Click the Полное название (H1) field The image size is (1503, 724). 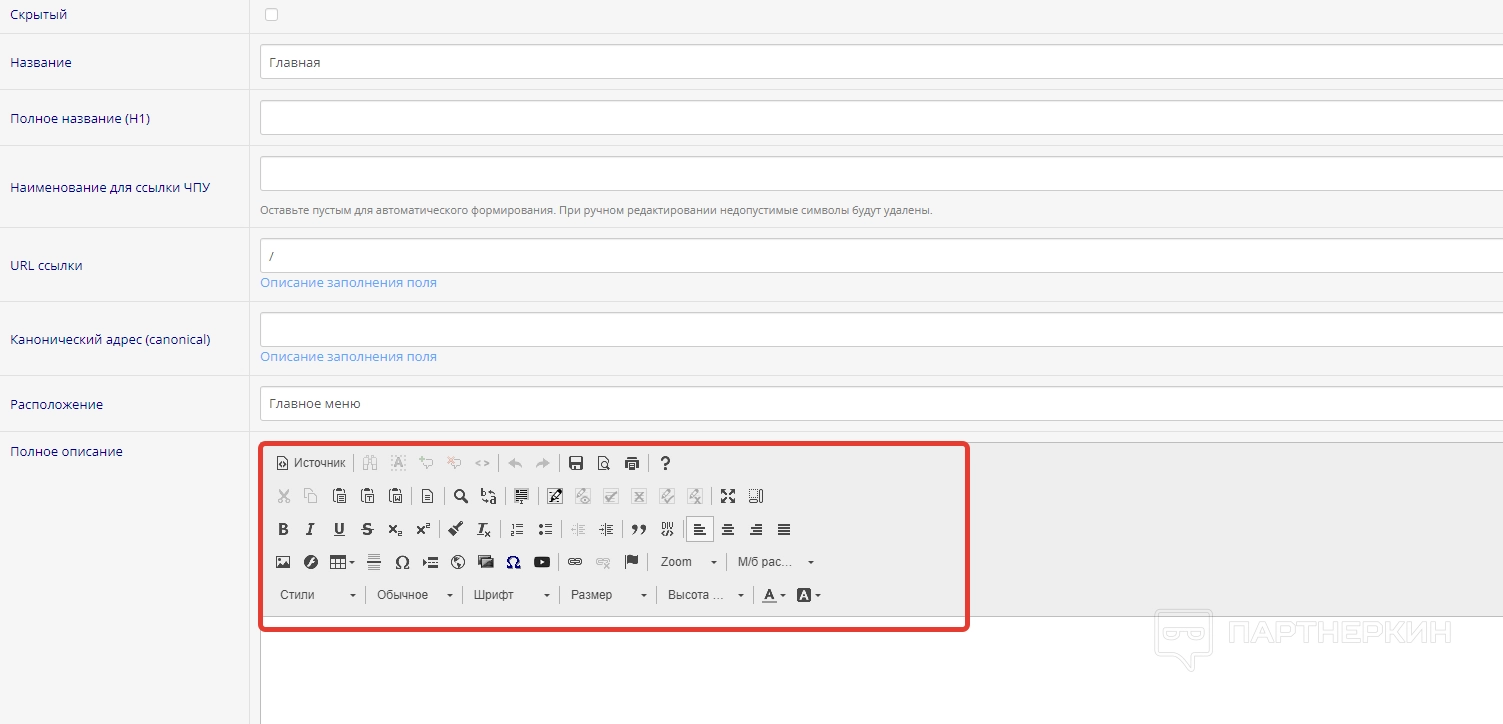click(x=880, y=118)
